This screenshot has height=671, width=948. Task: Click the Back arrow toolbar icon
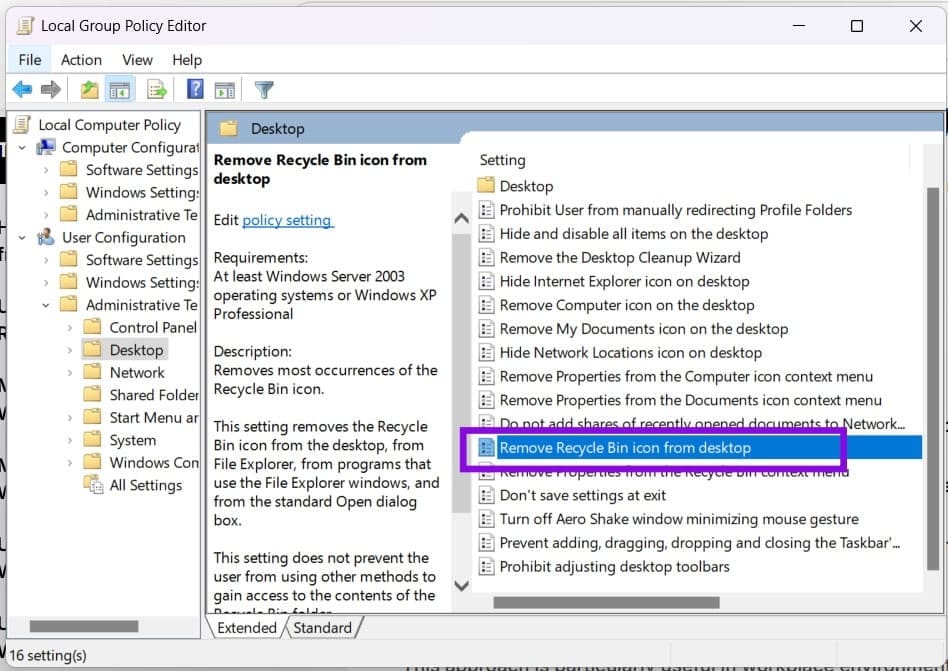tap(22, 90)
